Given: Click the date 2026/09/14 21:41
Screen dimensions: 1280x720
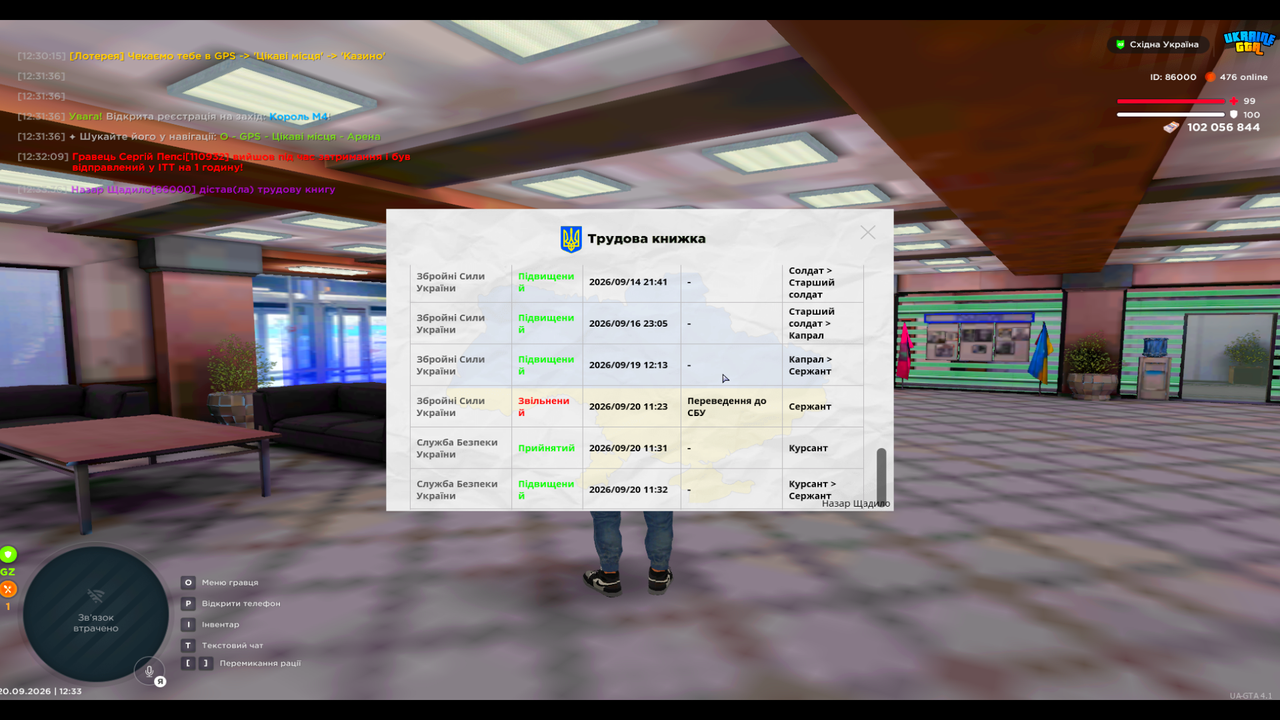Looking at the screenshot, I should [628, 282].
